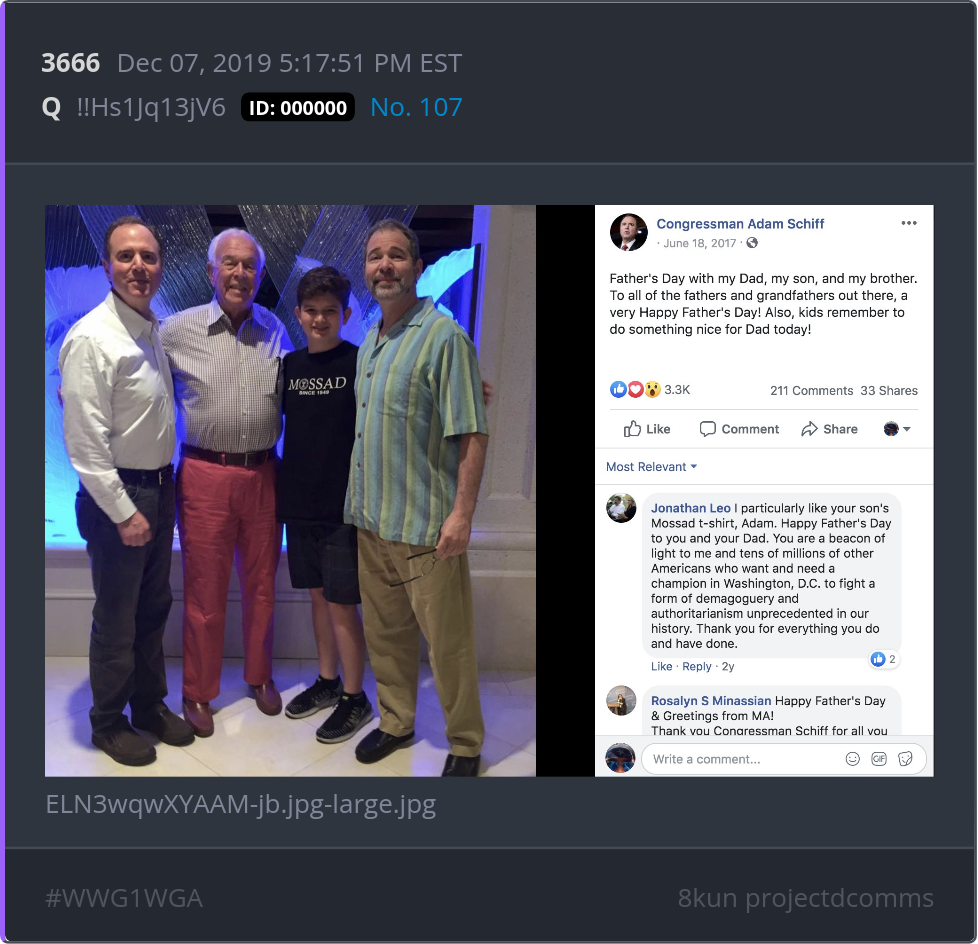
Task: Click the No. 107 post number link
Action: coord(416,107)
